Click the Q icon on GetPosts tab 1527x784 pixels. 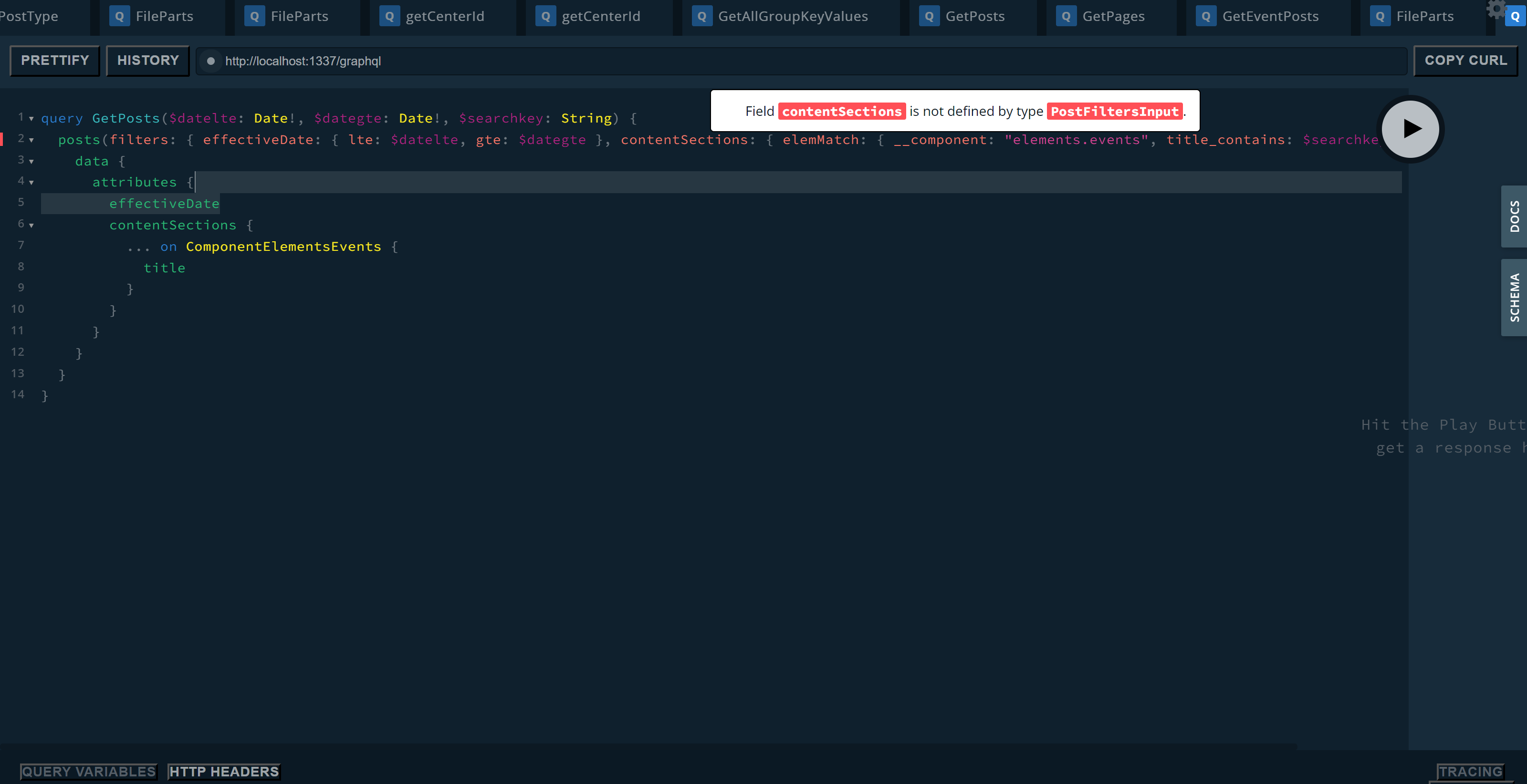(x=929, y=17)
